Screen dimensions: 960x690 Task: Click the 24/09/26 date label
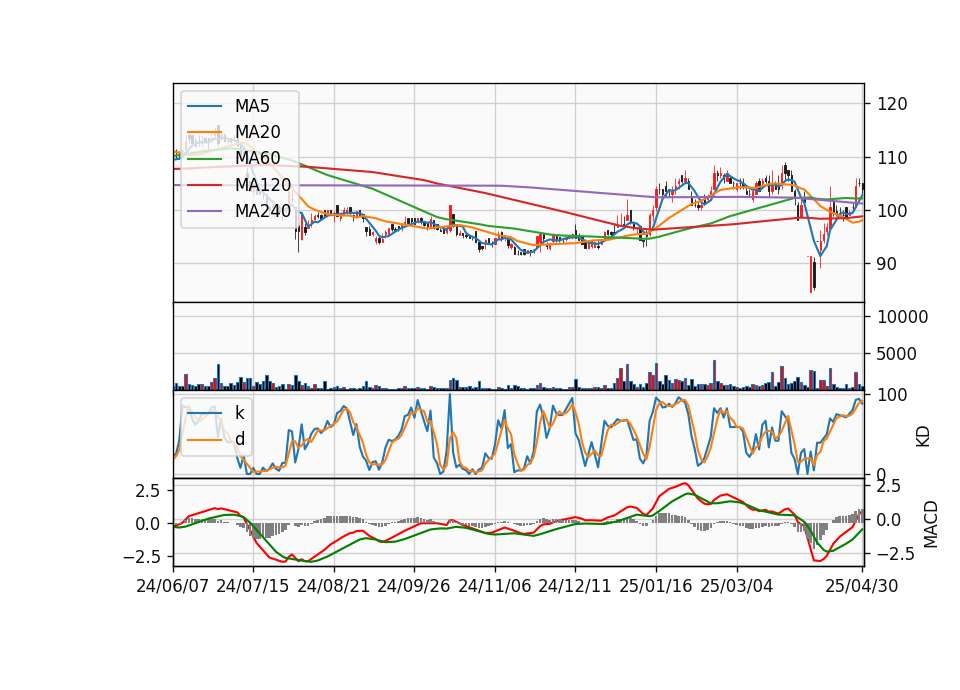(x=413, y=586)
